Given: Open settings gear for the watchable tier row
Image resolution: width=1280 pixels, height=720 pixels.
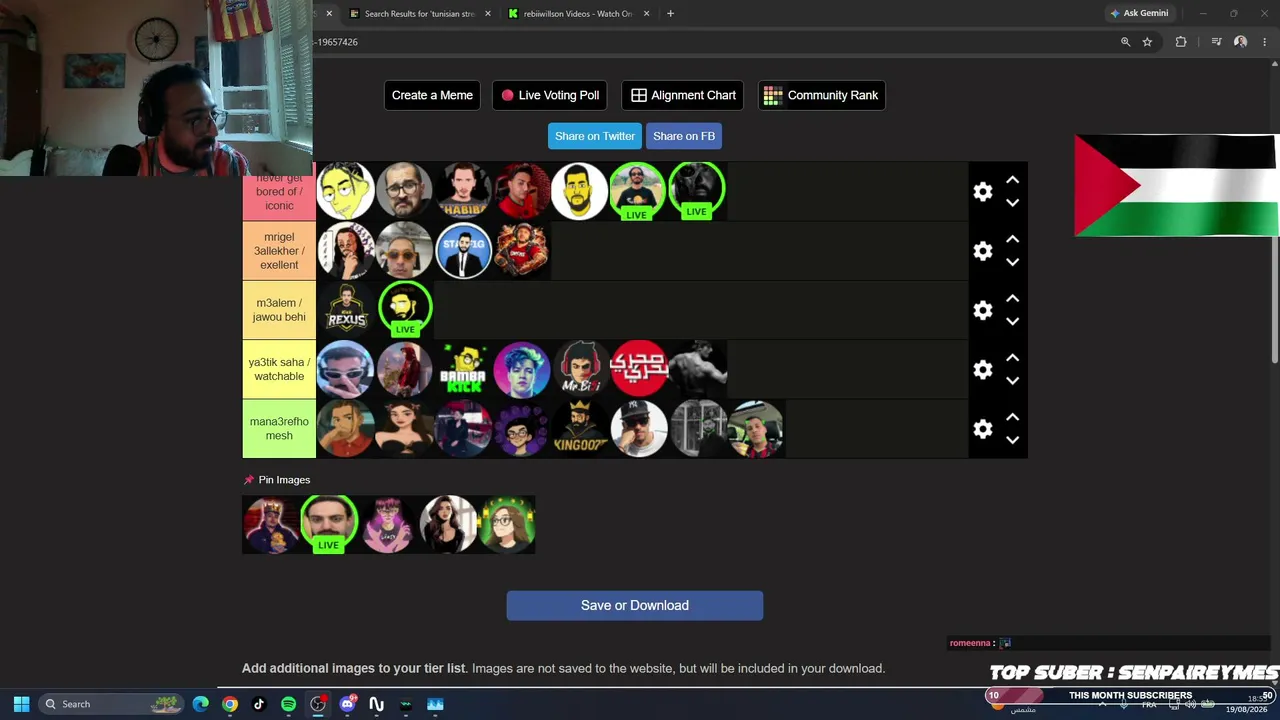Looking at the screenshot, I should [x=983, y=370].
